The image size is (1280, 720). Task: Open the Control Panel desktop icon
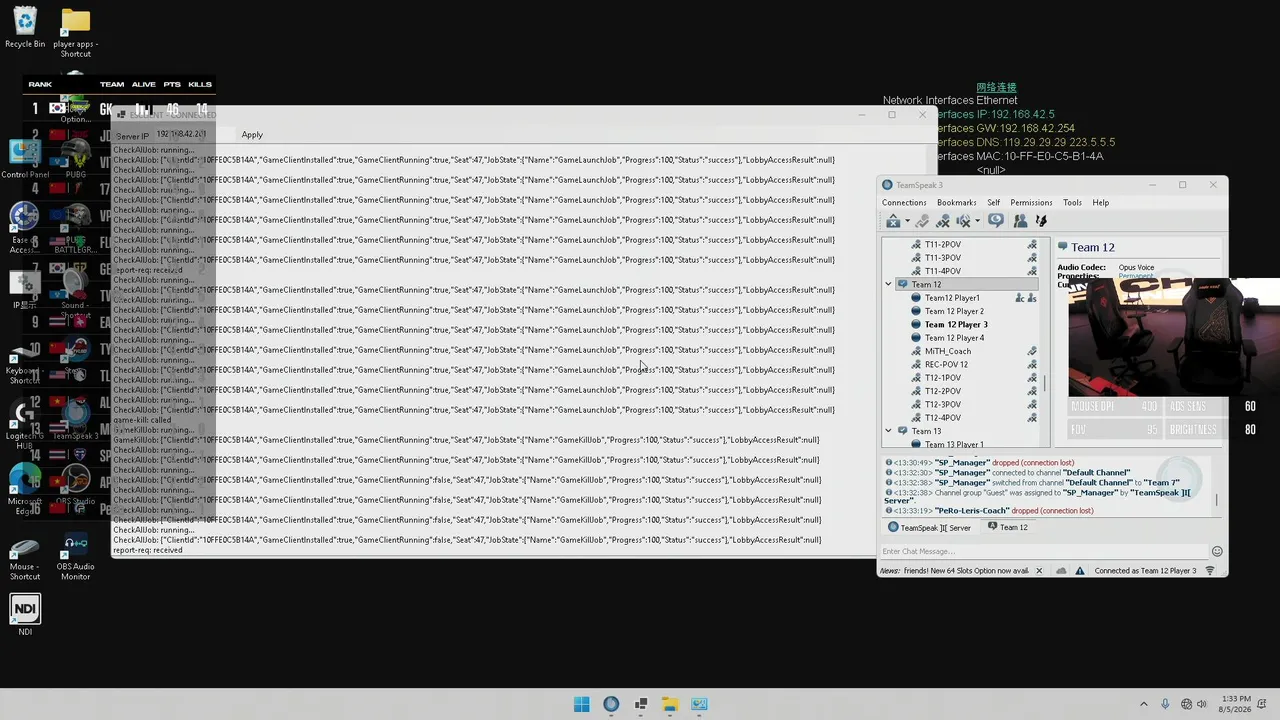click(x=25, y=158)
